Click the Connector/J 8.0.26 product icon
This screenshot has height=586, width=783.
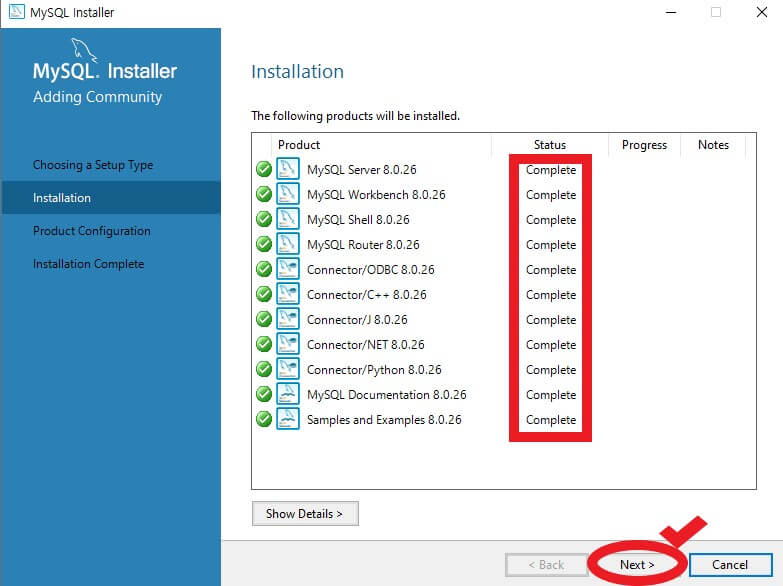[x=288, y=319]
